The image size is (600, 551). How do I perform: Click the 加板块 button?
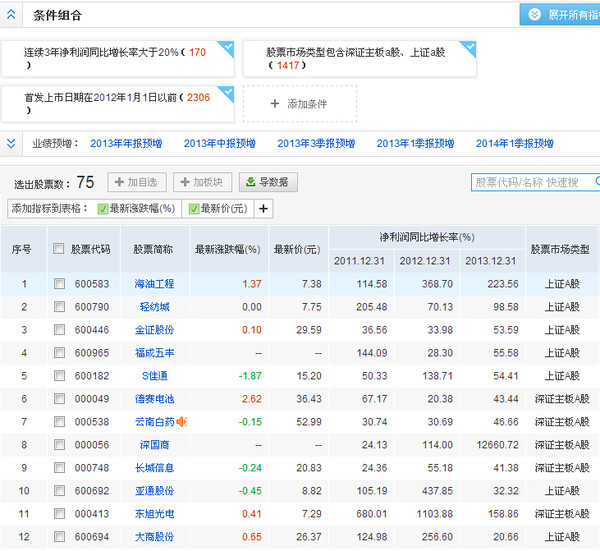202,182
